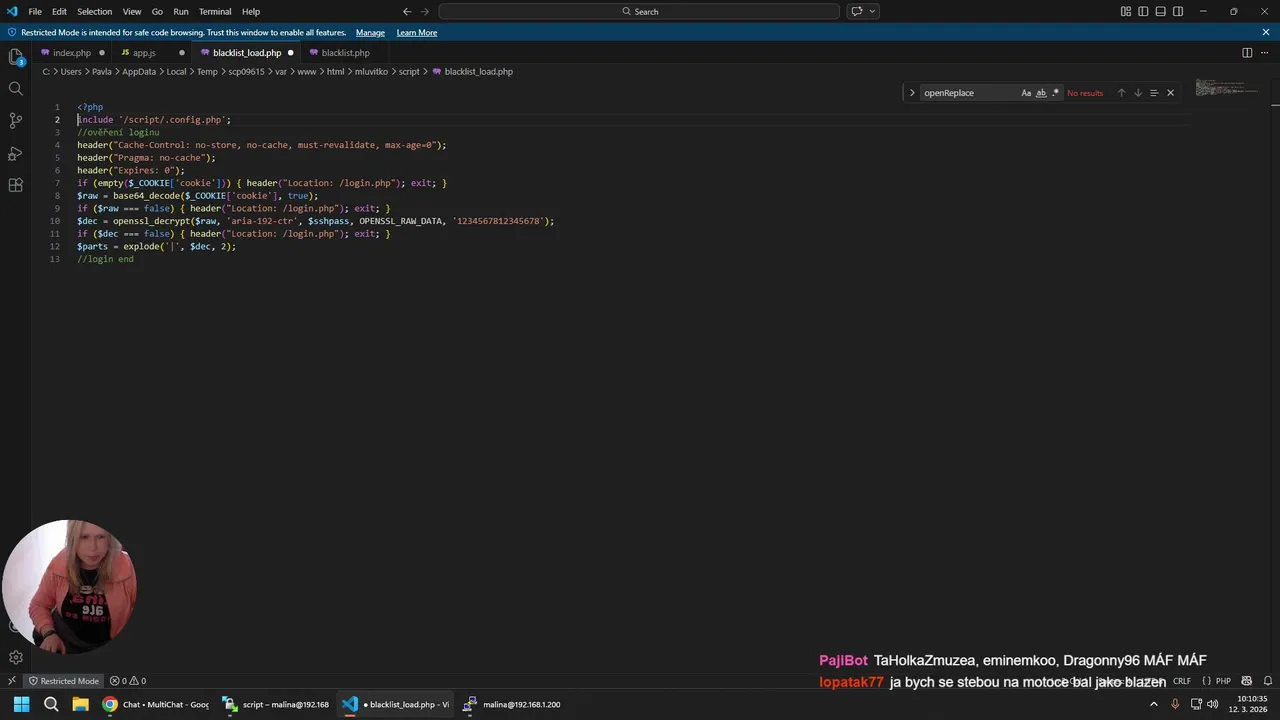Open the Source Control view
This screenshot has height=720, width=1280.
click(x=15, y=121)
